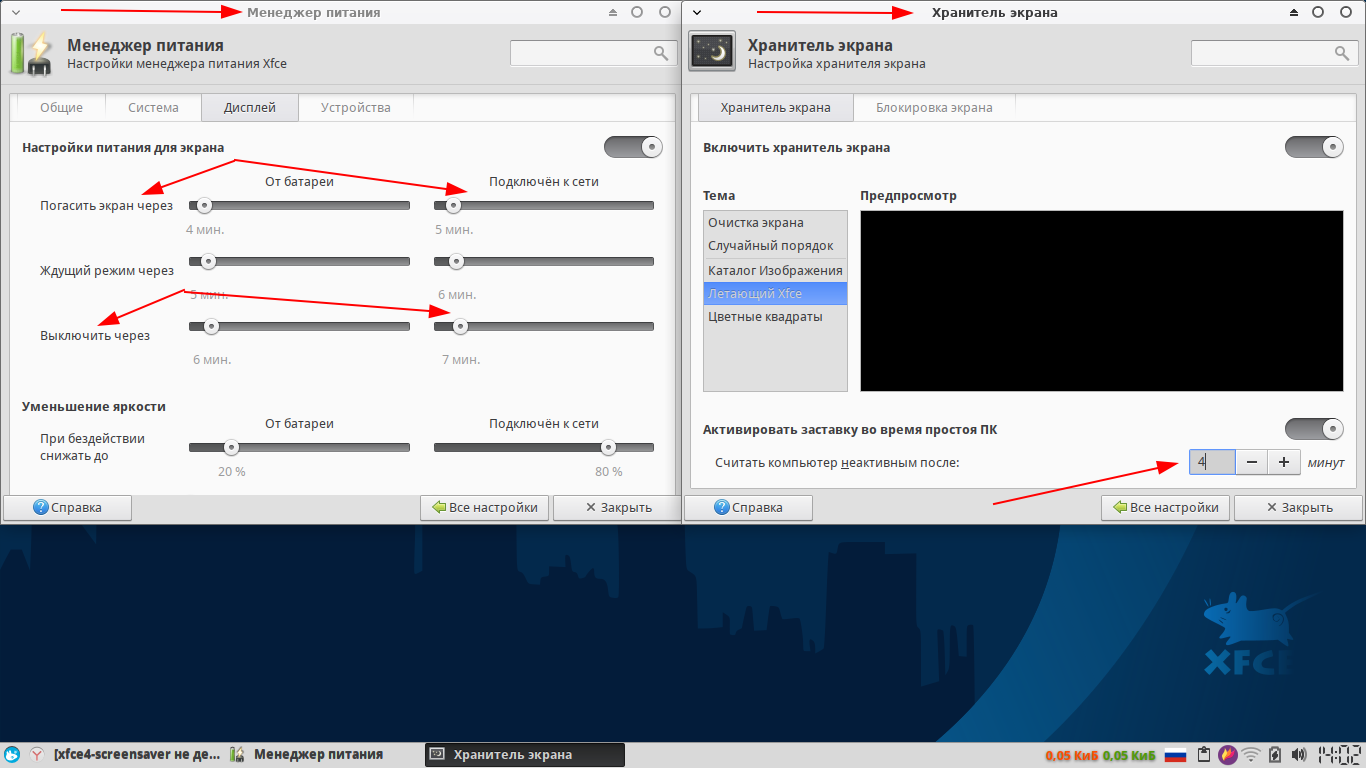Viewport: 1366px width, 768px height.
Task: Click the plugged-in Выключить через slider
Action: coord(544,326)
